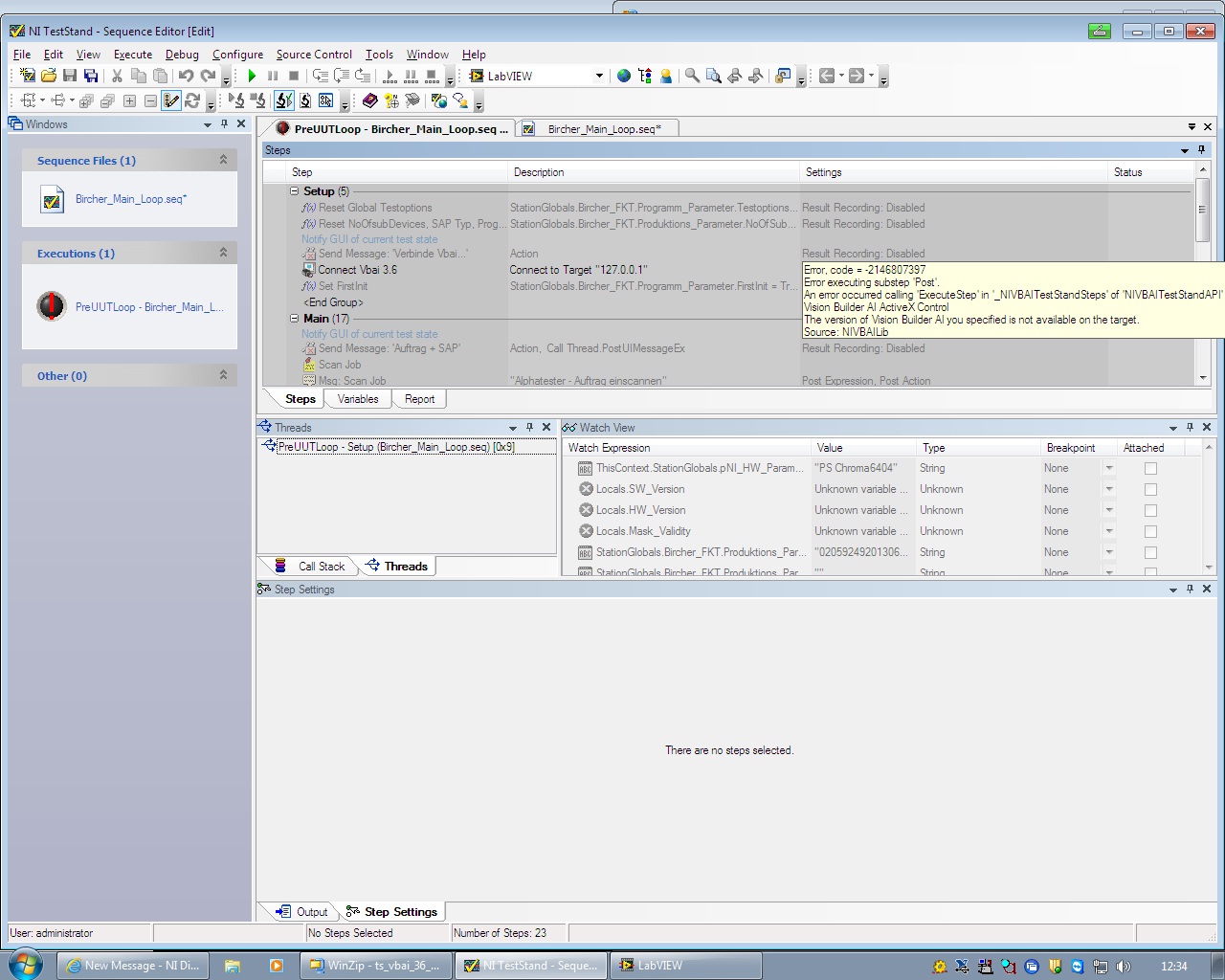Open the Source Control menu
Image resolution: width=1225 pixels, height=980 pixels.
[314, 55]
